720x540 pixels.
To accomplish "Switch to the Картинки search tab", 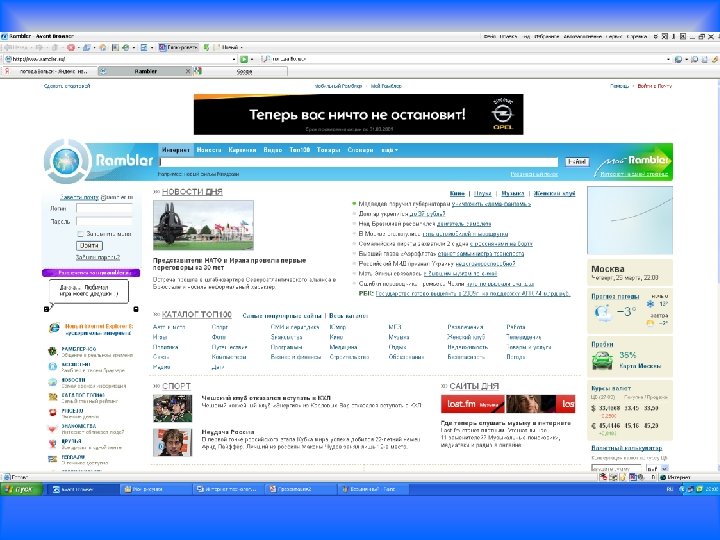I will tap(242, 150).
